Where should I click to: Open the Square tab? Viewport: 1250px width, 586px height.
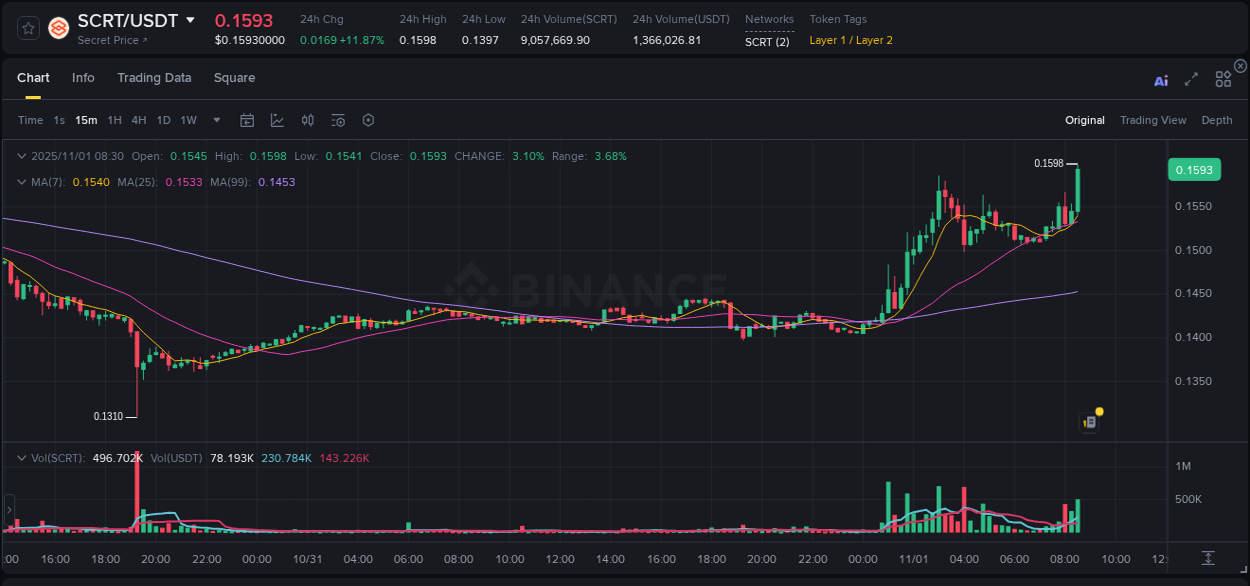(x=234, y=77)
